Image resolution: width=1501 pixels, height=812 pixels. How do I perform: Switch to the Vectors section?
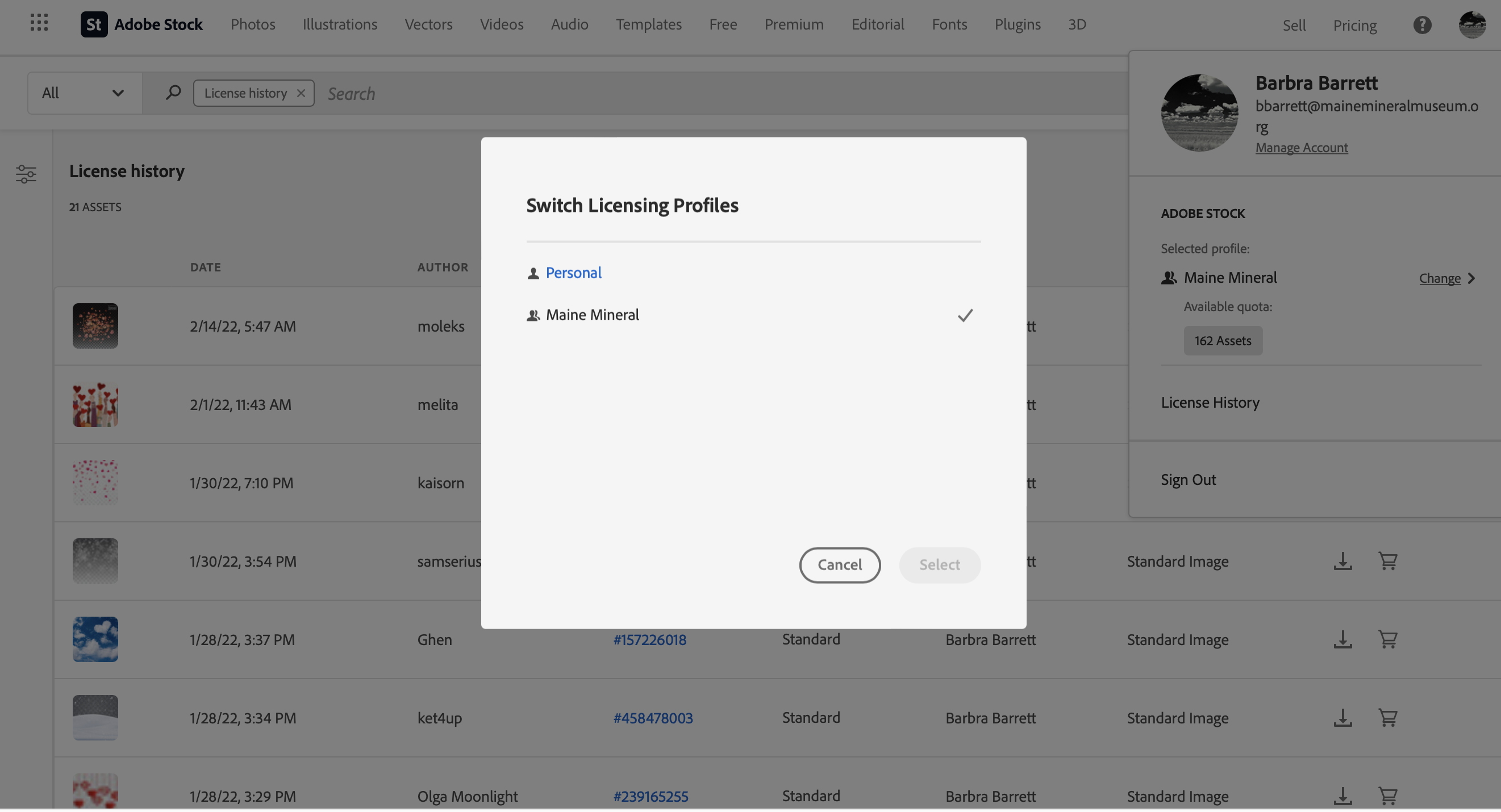428,24
